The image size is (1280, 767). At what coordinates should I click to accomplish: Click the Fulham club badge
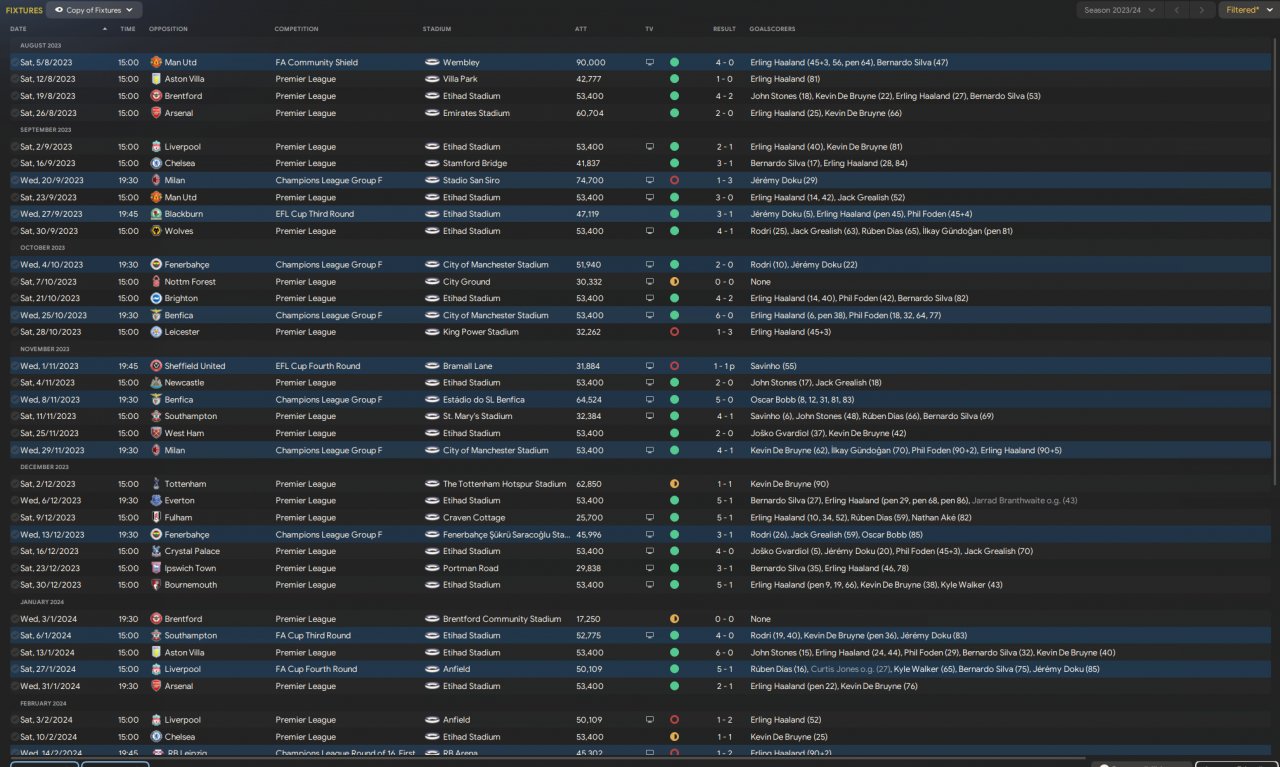coord(156,518)
